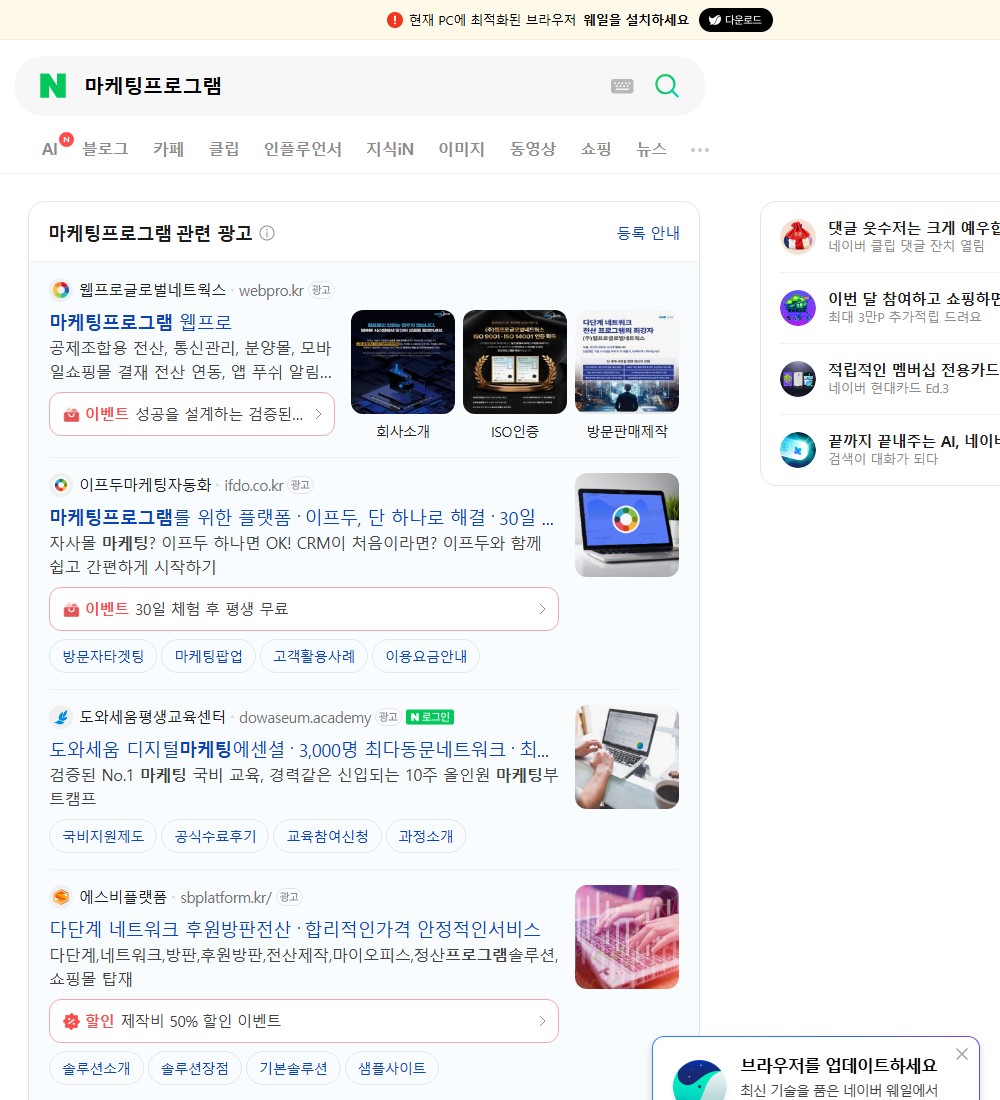Switch to the 카페 tab

point(168,149)
